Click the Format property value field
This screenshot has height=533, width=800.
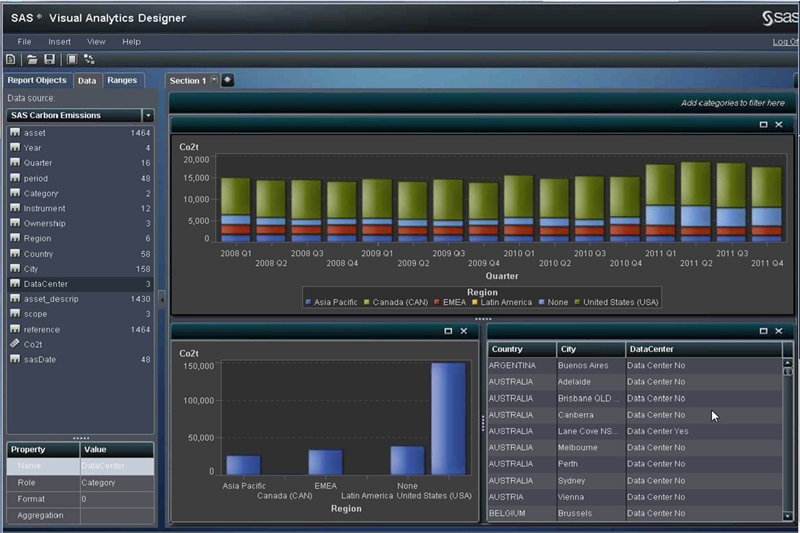click(117, 499)
